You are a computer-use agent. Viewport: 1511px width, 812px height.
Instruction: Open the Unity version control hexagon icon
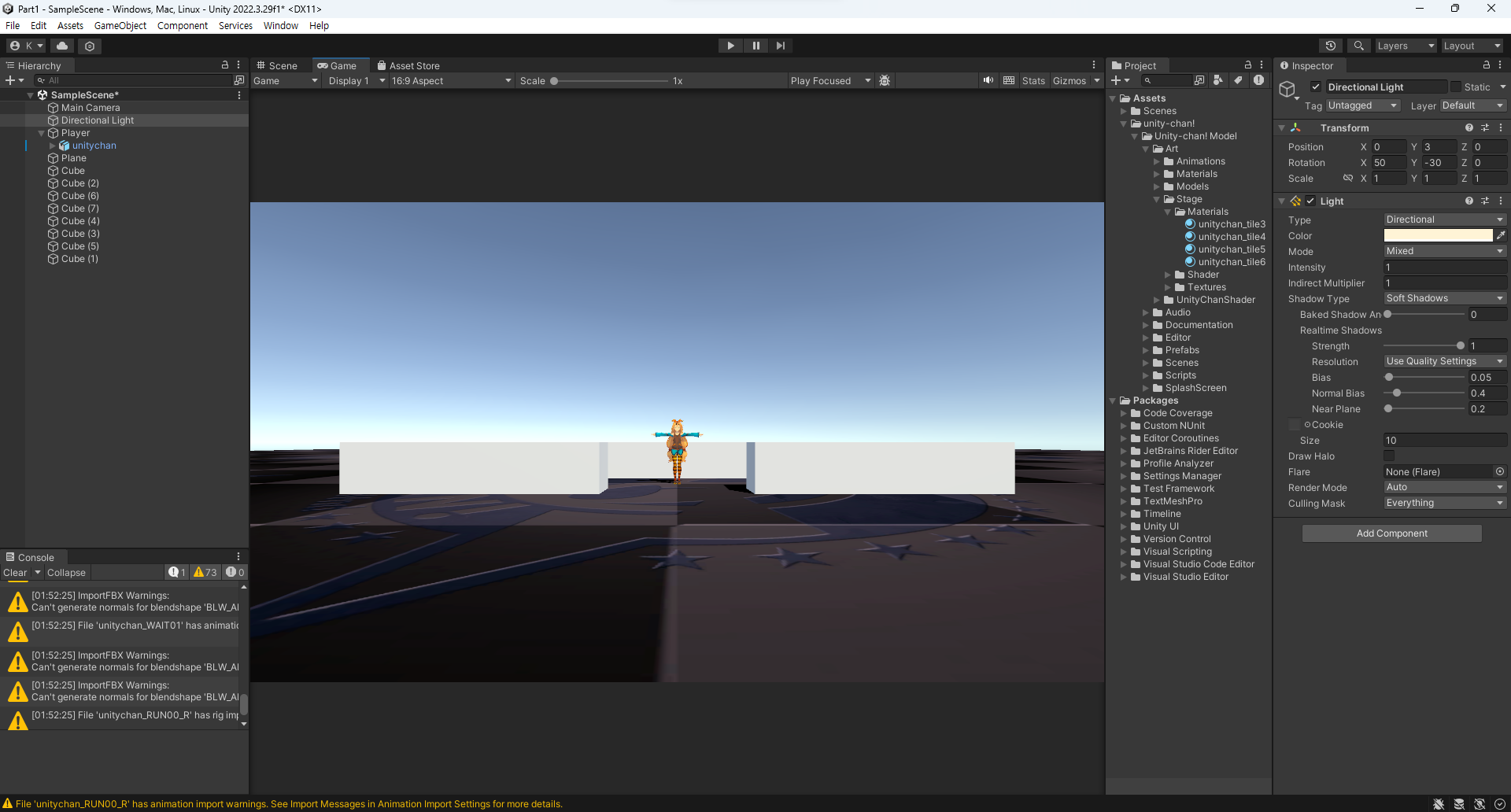click(x=90, y=46)
